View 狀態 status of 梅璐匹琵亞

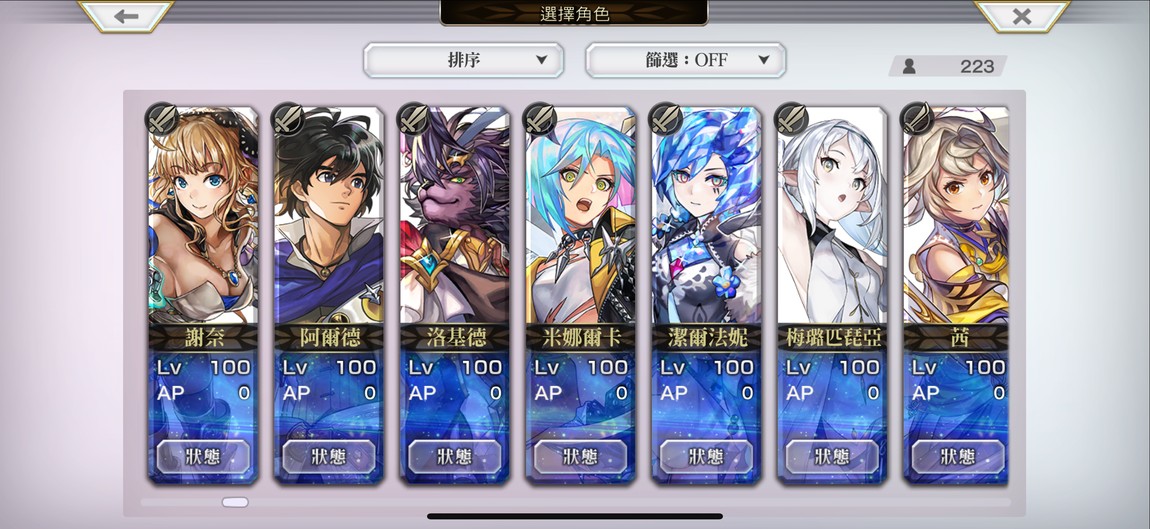click(x=832, y=456)
